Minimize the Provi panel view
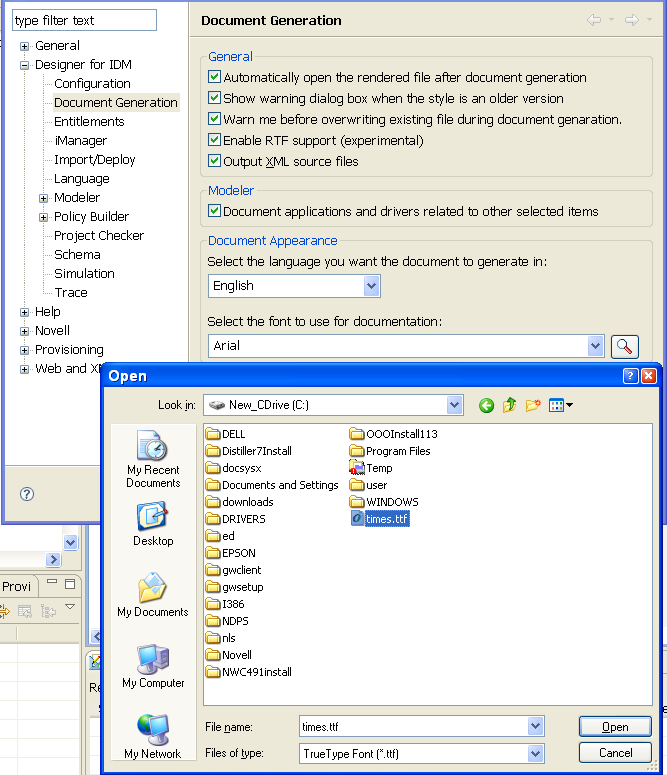The width and height of the screenshot is (667, 775). 52,582
